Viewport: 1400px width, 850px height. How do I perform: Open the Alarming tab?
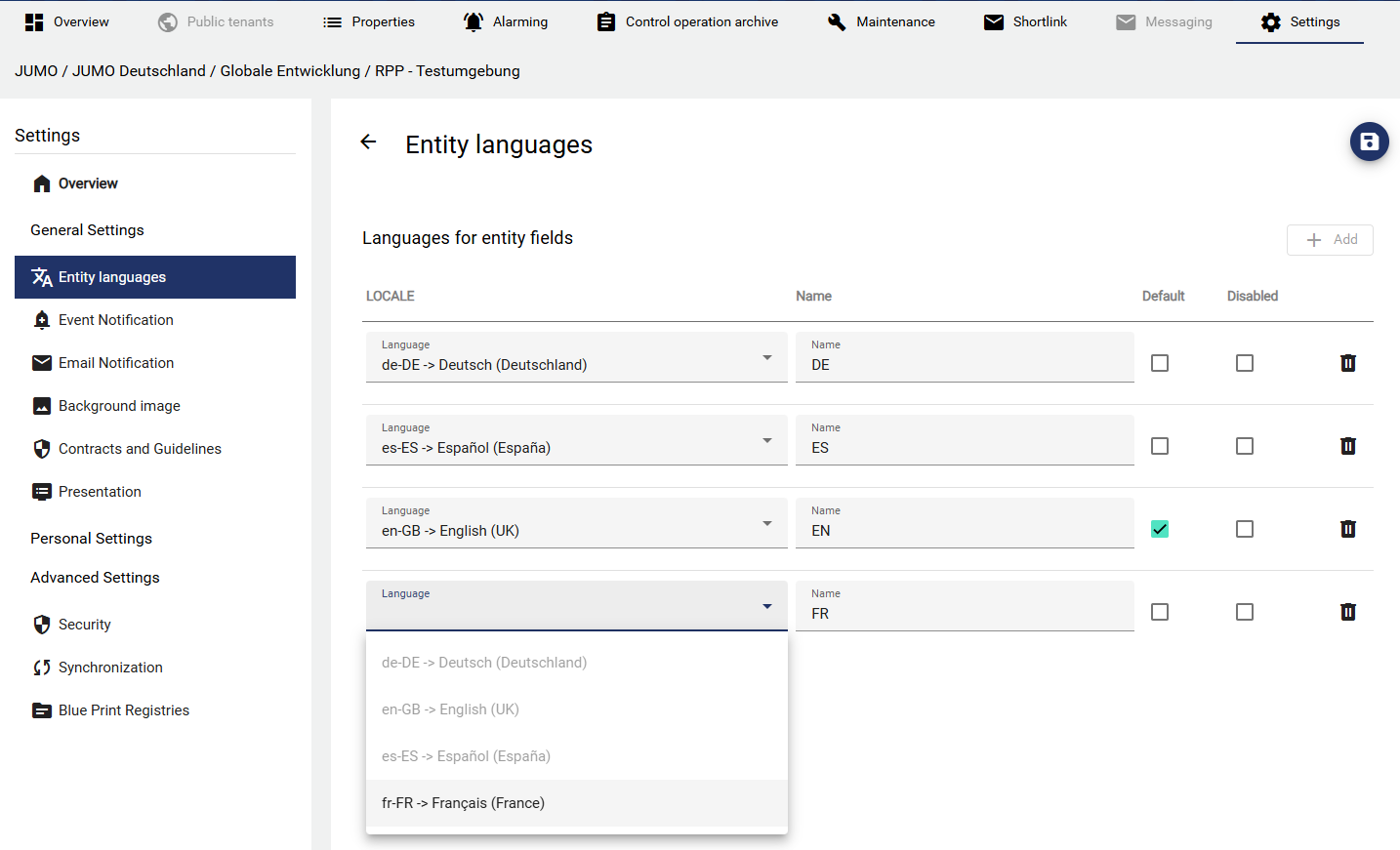pos(506,21)
